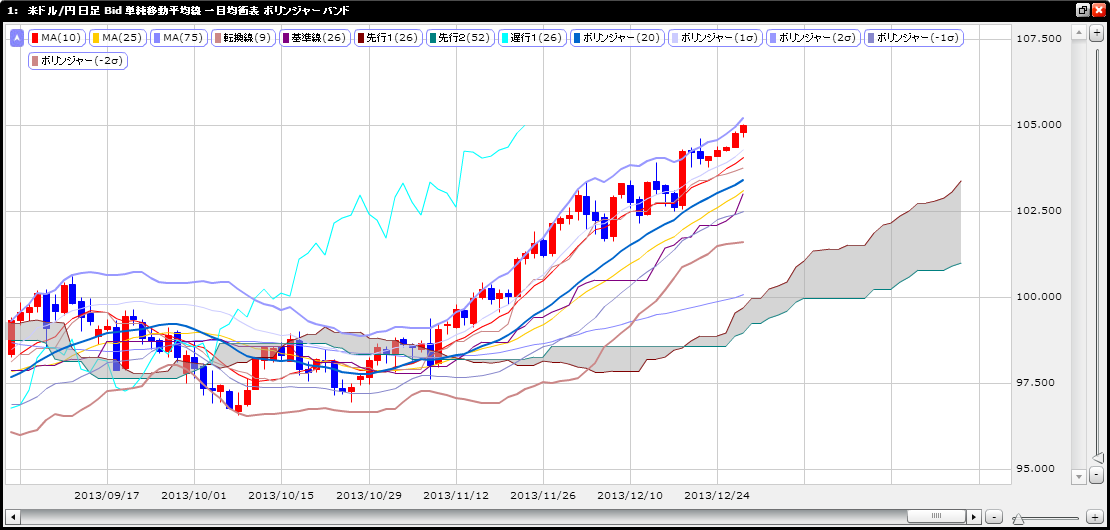Image resolution: width=1110 pixels, height=530 pixels.
Task: Click the 2013/11/12 date label
Action: [456, 495]
